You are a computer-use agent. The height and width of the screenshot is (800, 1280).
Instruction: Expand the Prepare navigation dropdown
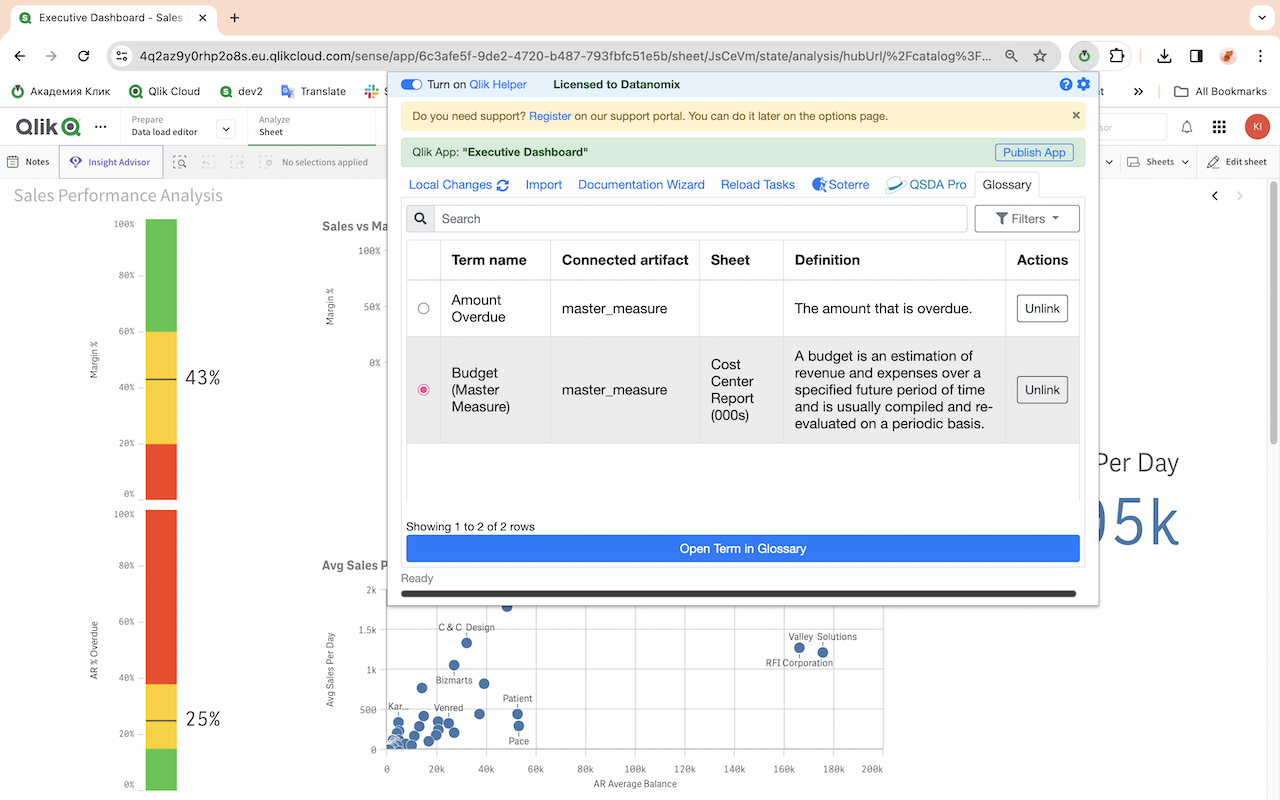225,127
